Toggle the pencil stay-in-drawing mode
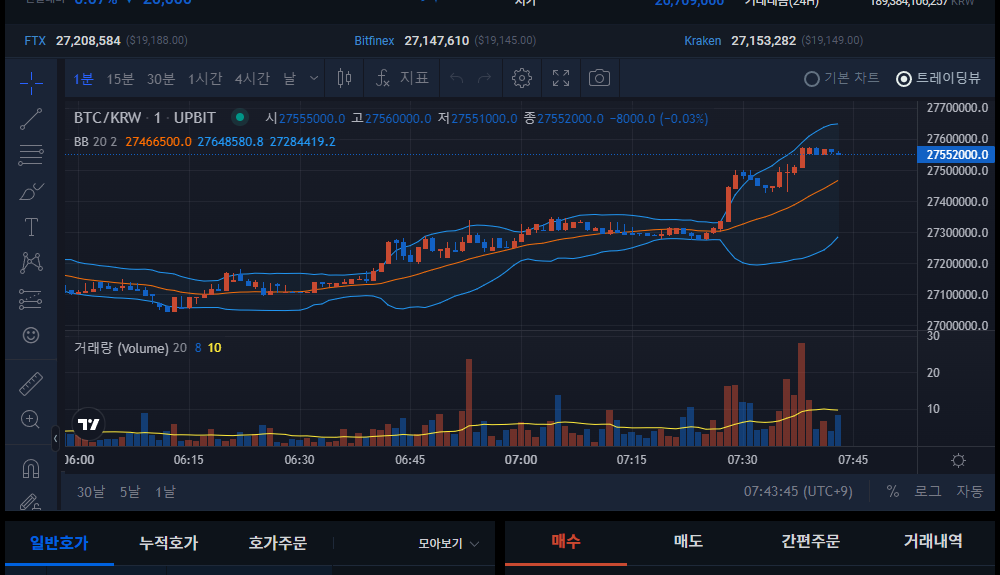 tap(31, 502)
